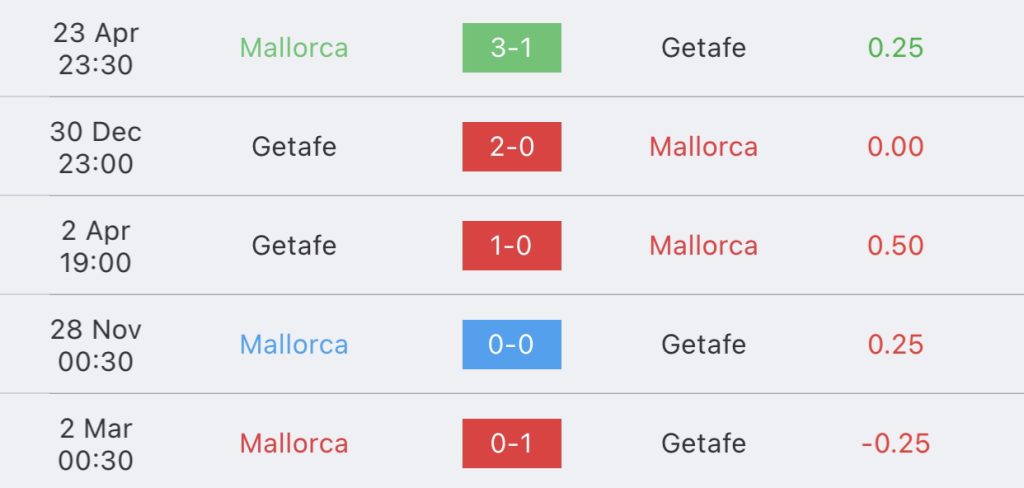Open the blue 0-0 score badge
Image resolution: width=1024 pixels, height=488 pixels.
click(511, 345)
